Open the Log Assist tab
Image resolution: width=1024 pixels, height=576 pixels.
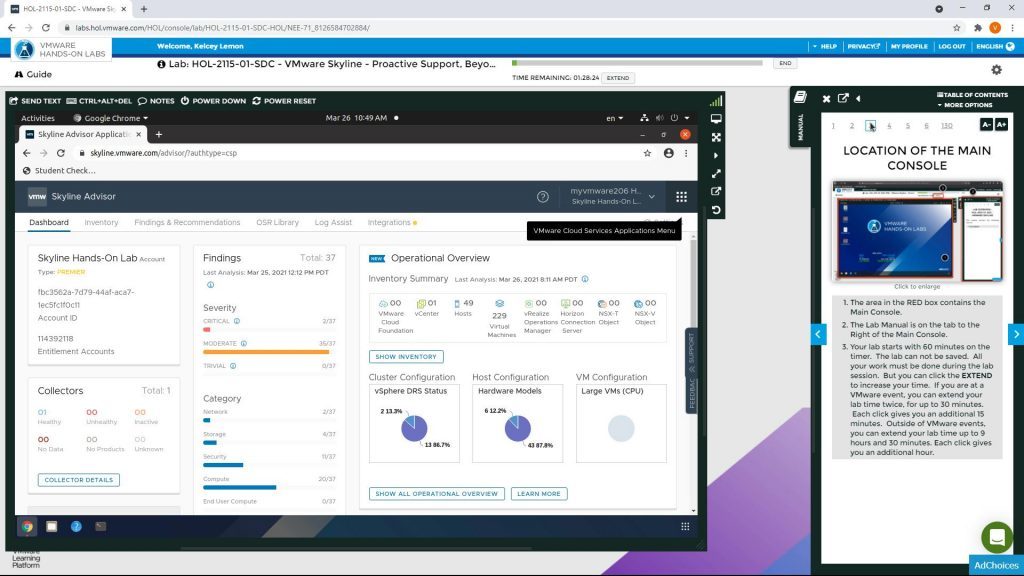click(333, 222)
